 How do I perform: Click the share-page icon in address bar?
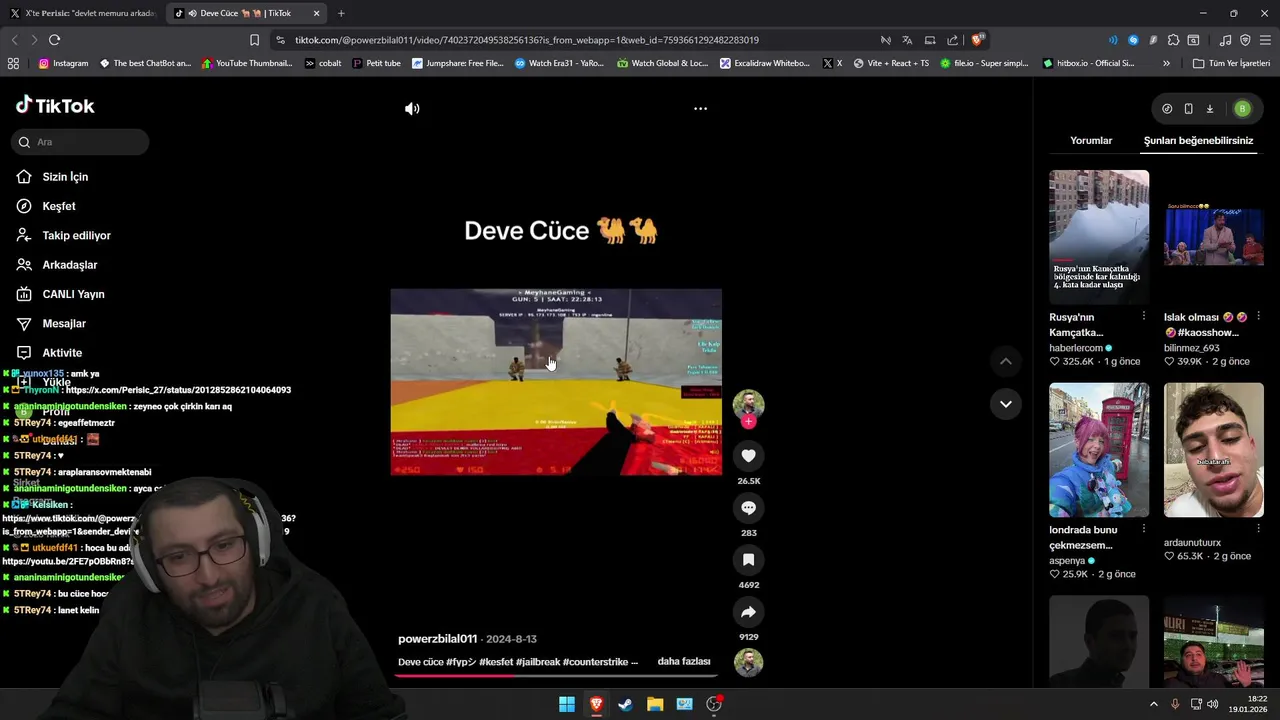[952, 40]
